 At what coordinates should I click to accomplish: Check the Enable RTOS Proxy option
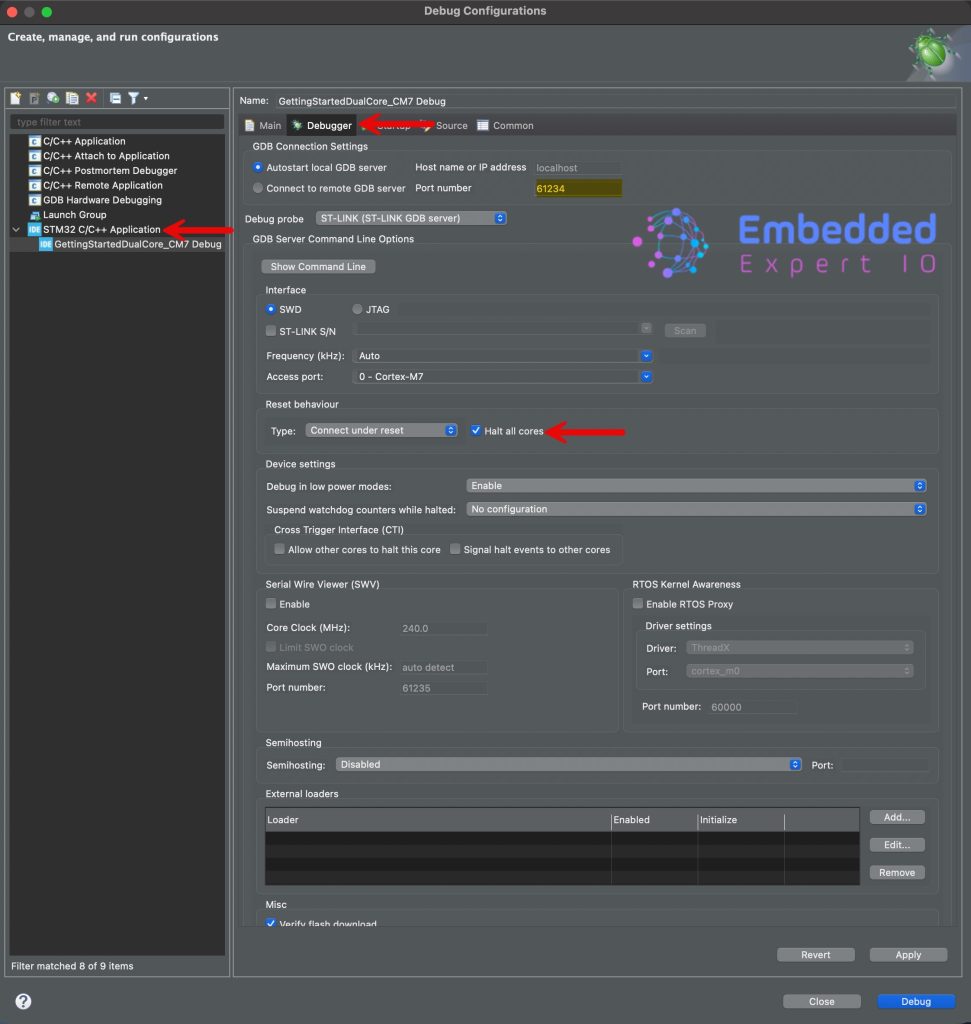pos(638,604)
